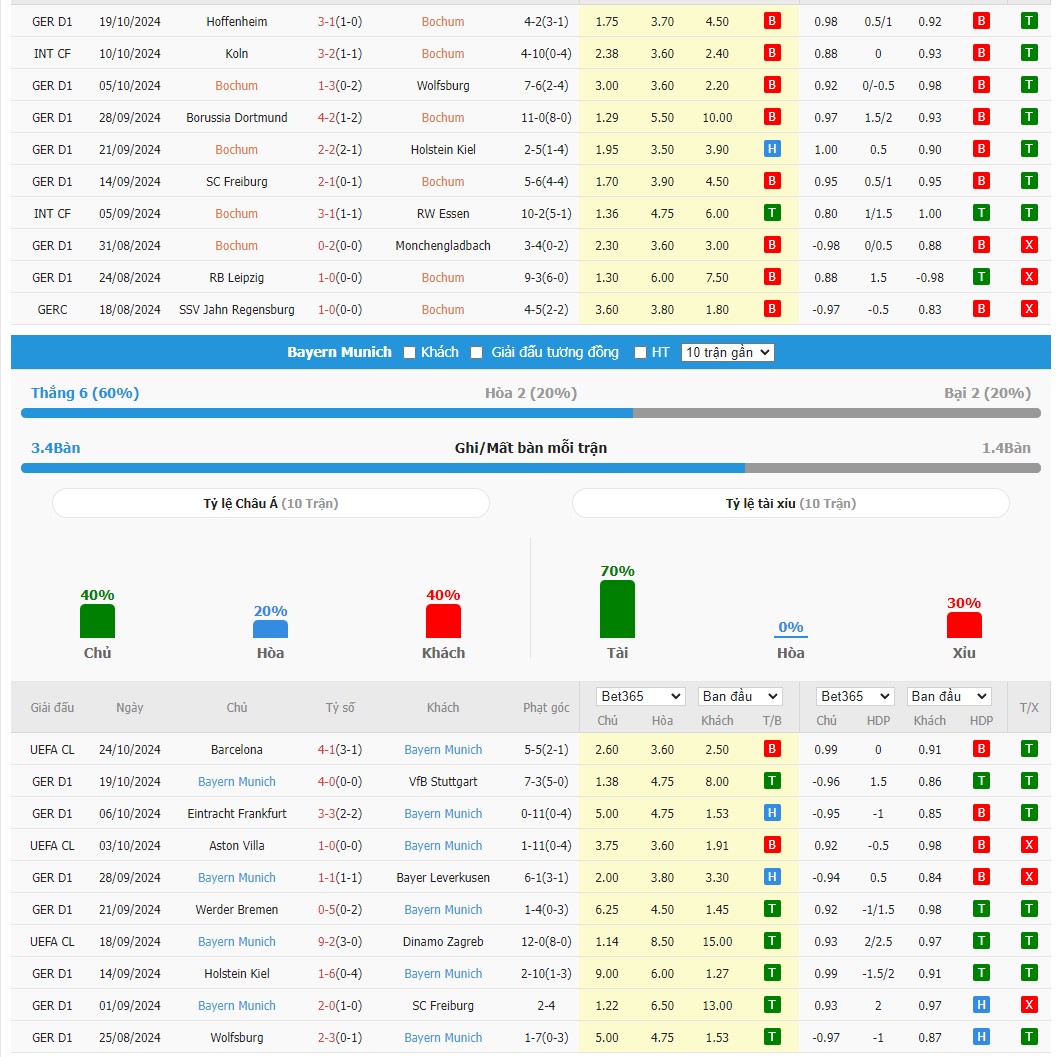Click blue H result icon in Bayer Leverkusen row
The width and height of the screenshot is (1061, 1057).
point(772,876)
